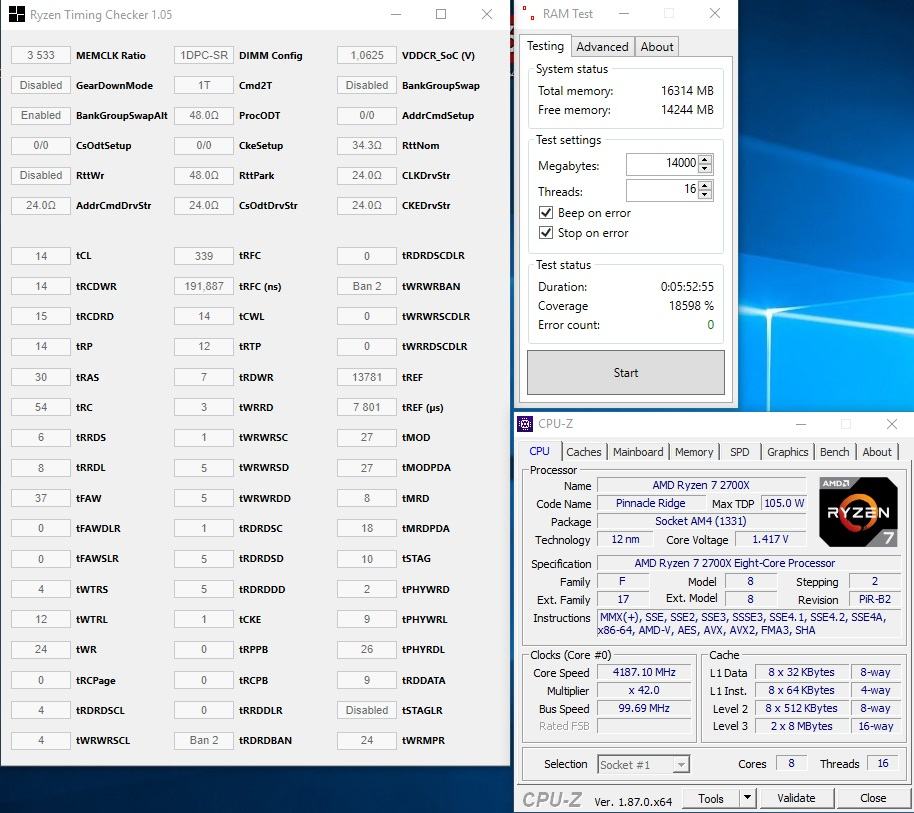914x813 pixels.
Task: Click the tRFC (ns) value 191,887
Action: click(204, 286)
